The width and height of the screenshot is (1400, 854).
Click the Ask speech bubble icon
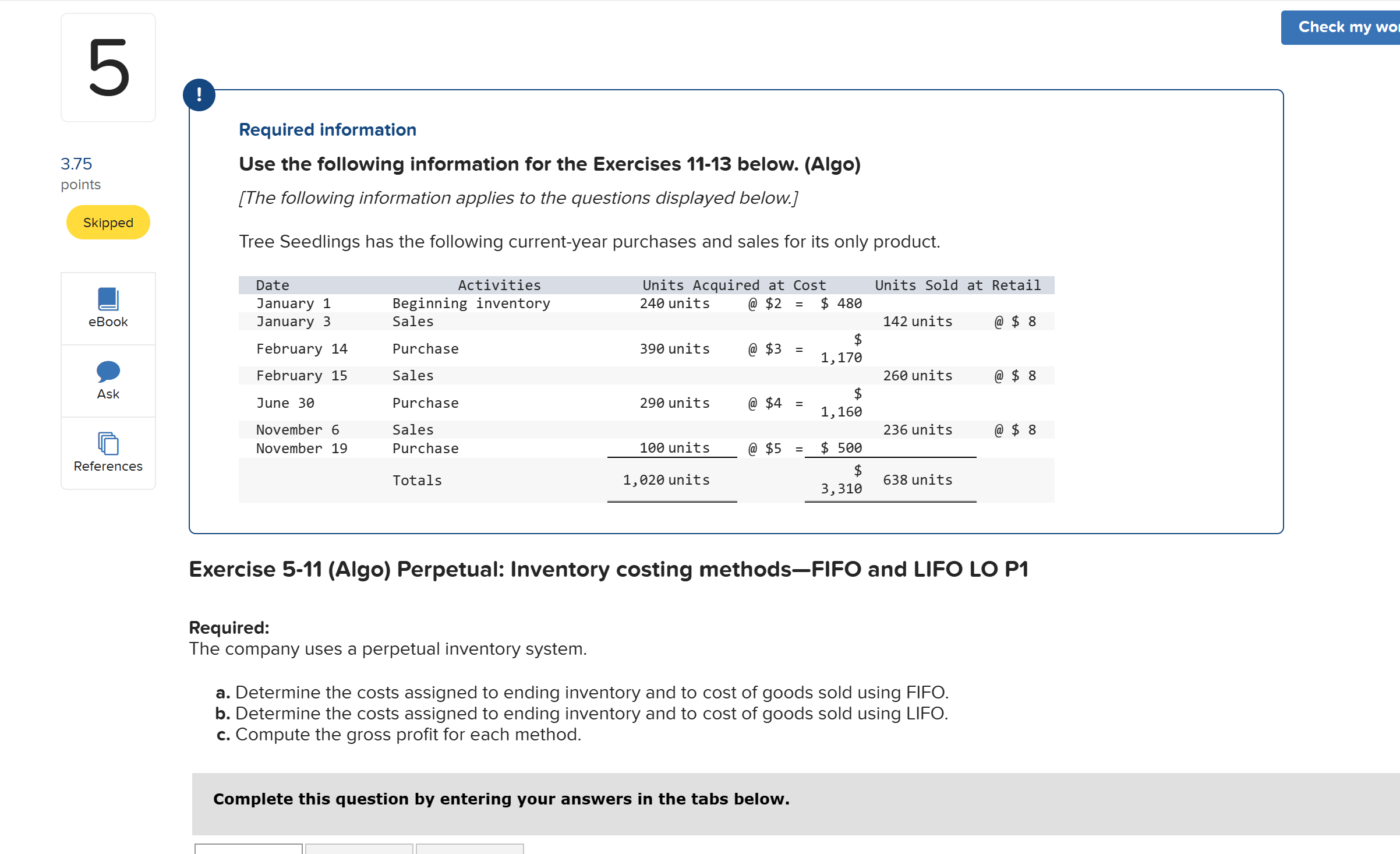tap(108, 372)
